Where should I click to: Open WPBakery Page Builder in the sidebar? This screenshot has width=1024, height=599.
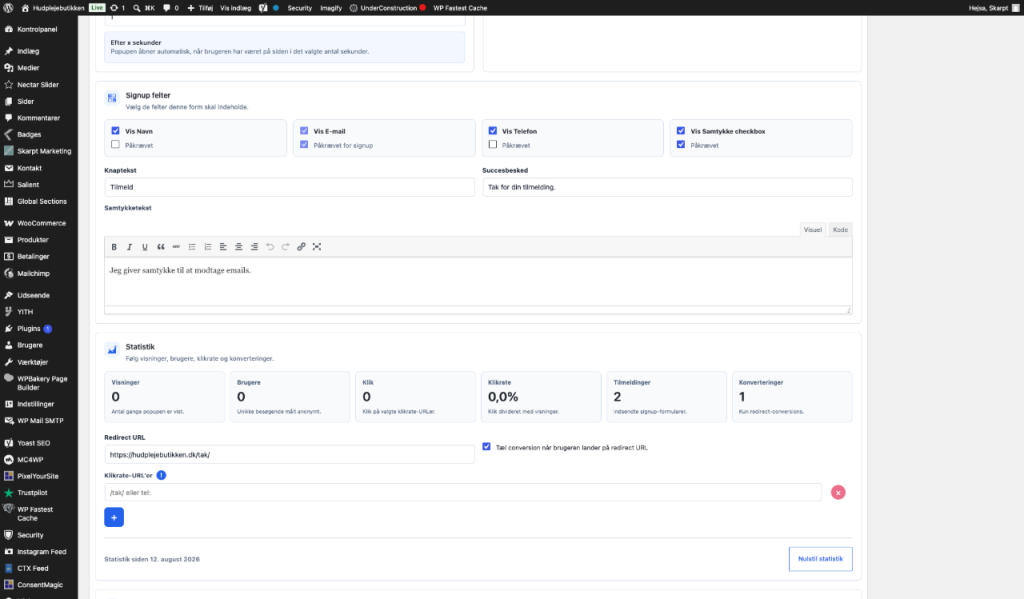pos(42,383)
